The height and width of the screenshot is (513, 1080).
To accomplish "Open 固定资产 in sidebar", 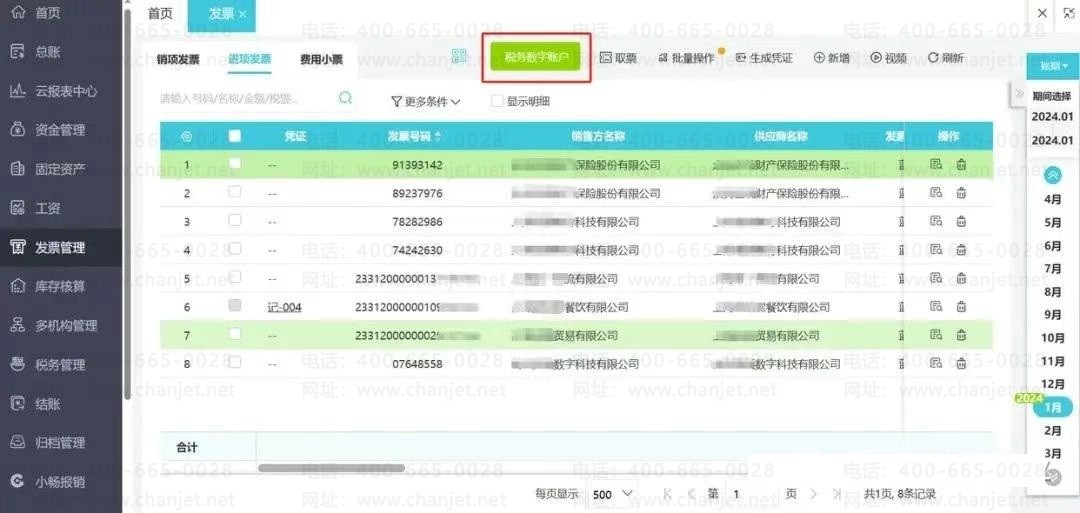I will coord(60,169).
